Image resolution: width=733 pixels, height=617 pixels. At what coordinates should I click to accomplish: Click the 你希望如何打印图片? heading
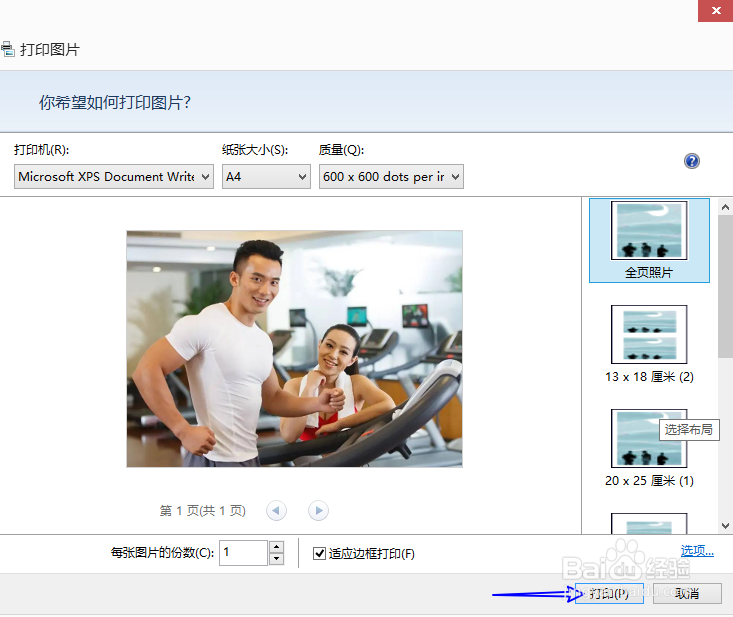tap(115, 102)
